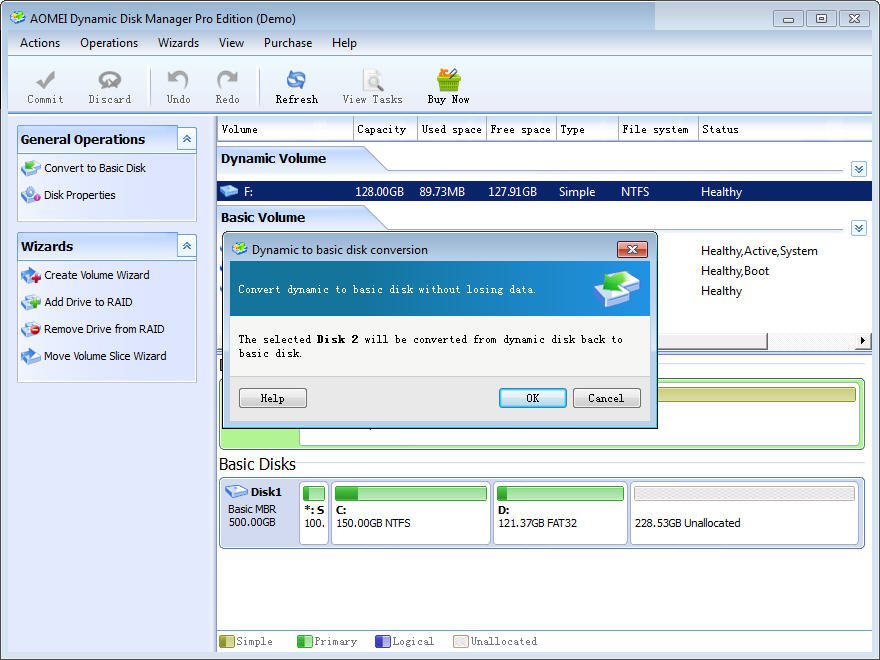
Task: Click the Buy Now basket icon
Action: pos(448,80)
